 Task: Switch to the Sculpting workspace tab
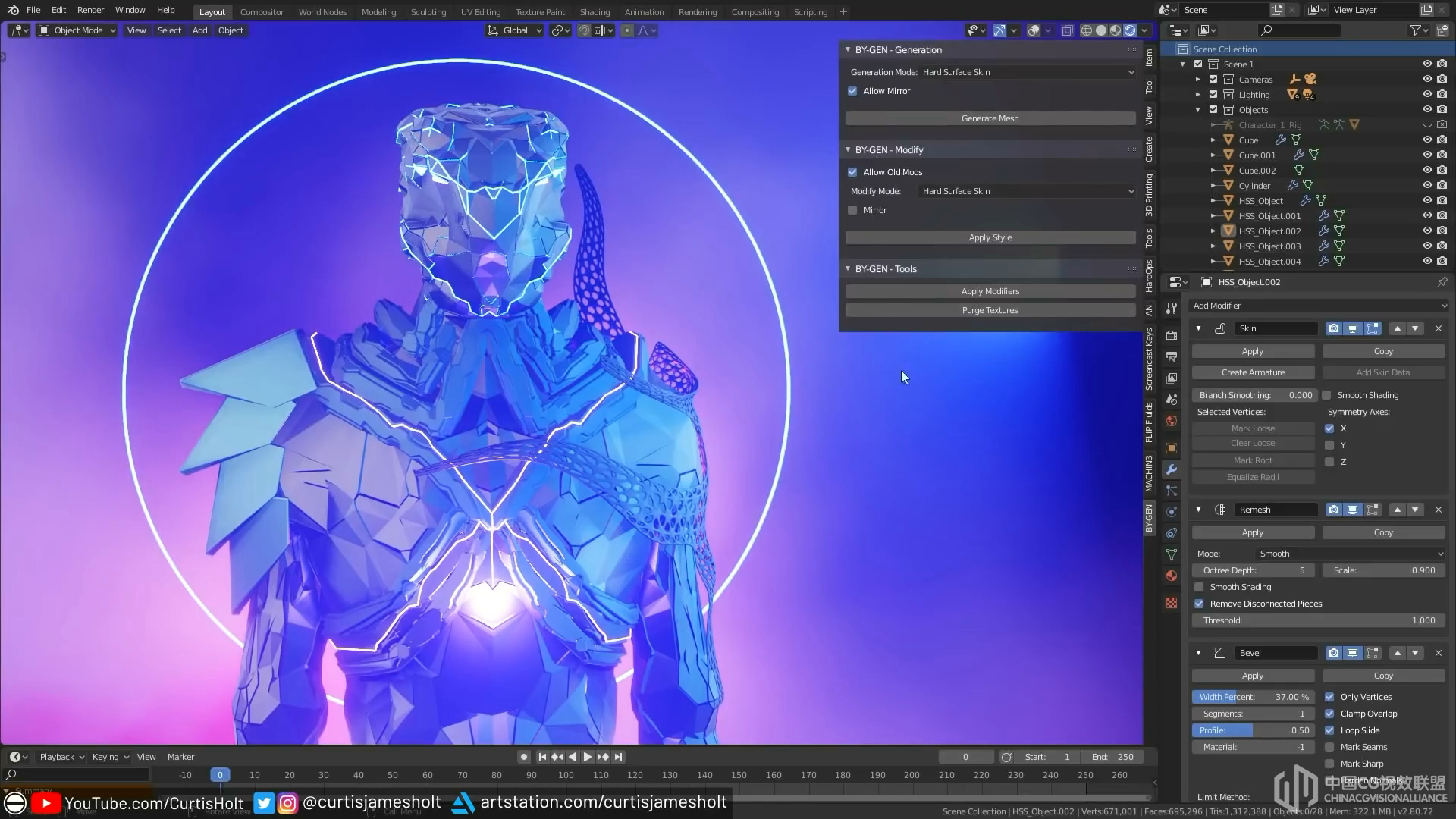pyautogui.click(x=428, y=12)
